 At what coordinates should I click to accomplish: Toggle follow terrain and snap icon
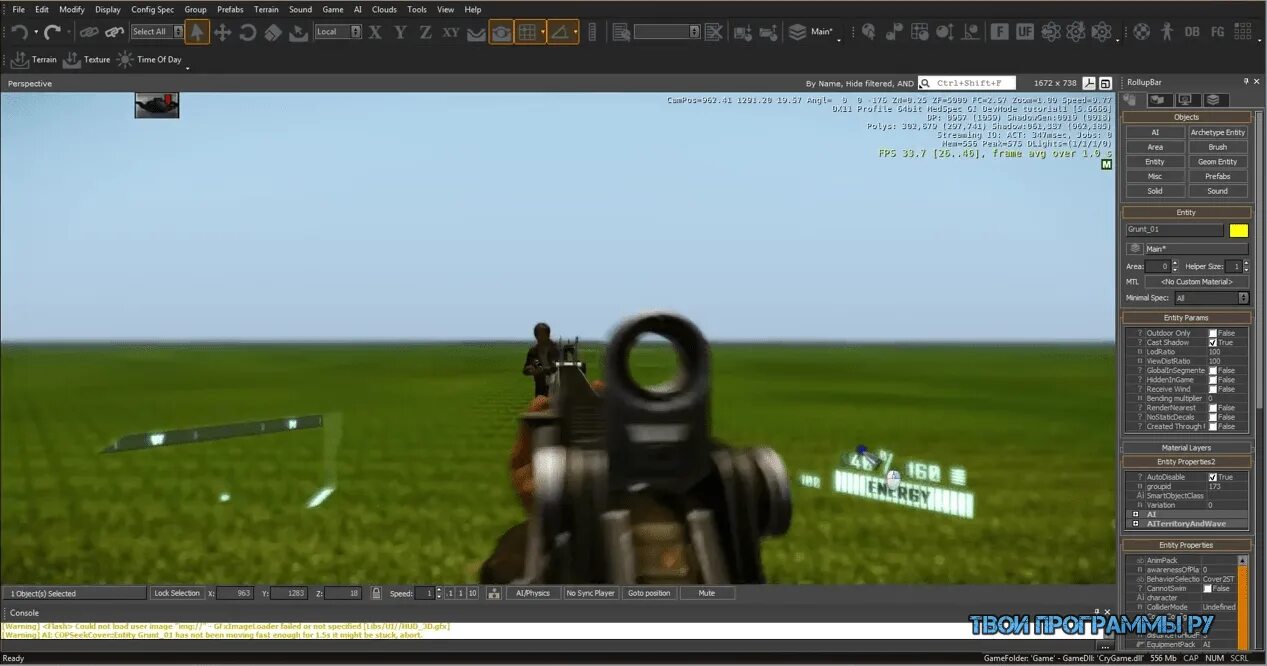(501, 32)
